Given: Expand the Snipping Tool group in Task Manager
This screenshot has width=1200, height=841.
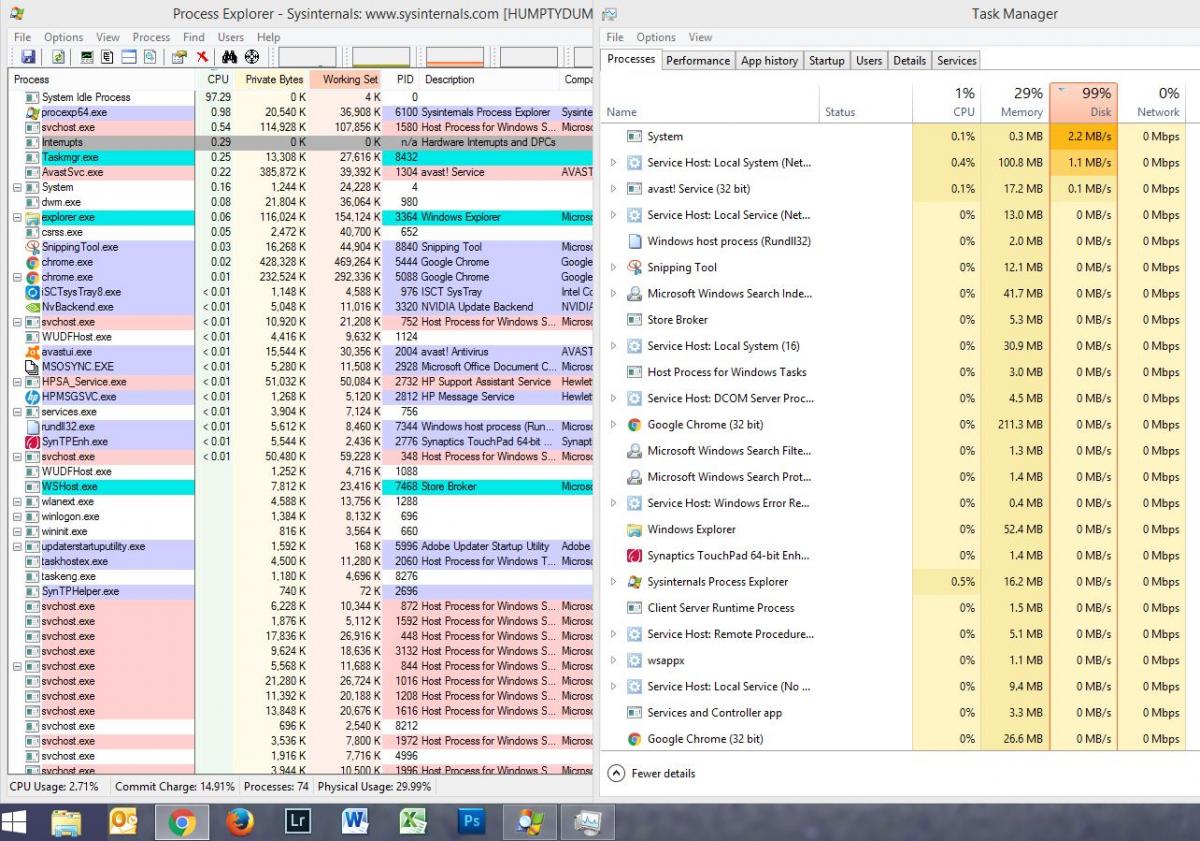Looking at the screenshot, I should (613, 267).
